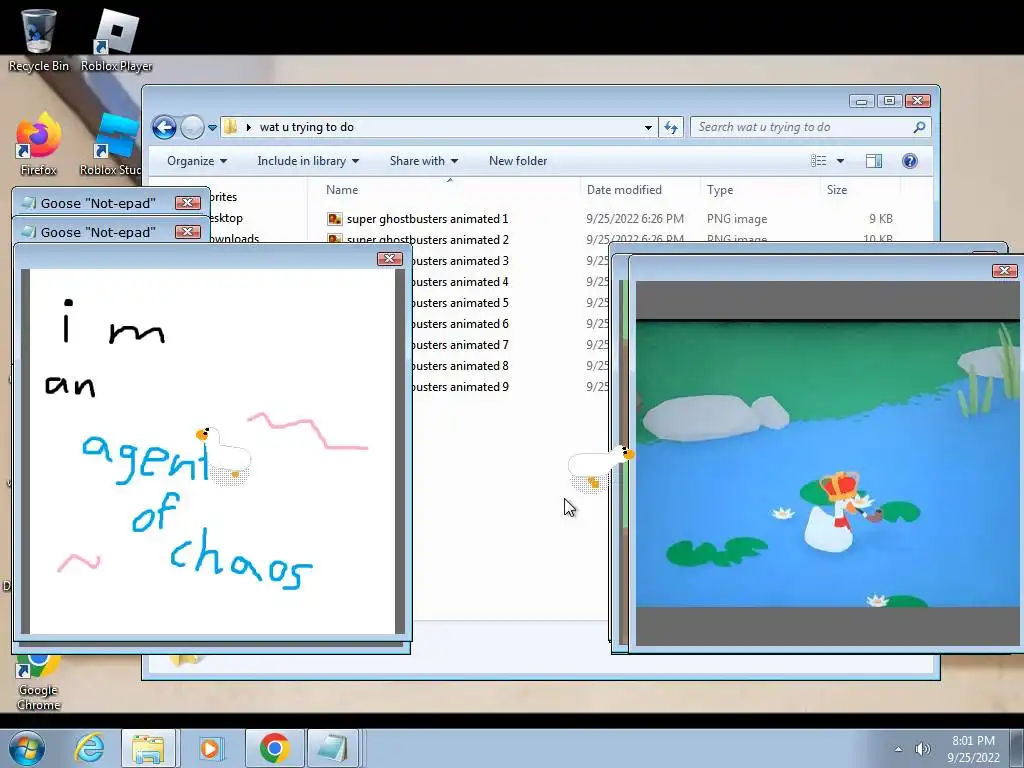Select the file ending in animated 4

[460, 281]
